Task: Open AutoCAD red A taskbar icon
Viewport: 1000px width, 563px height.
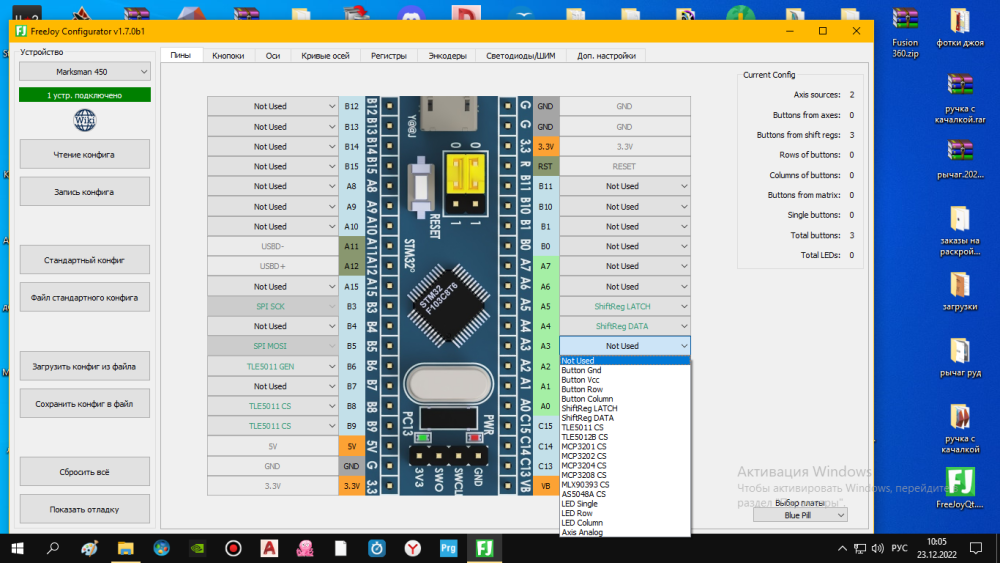Action: [x=269, y=548]
